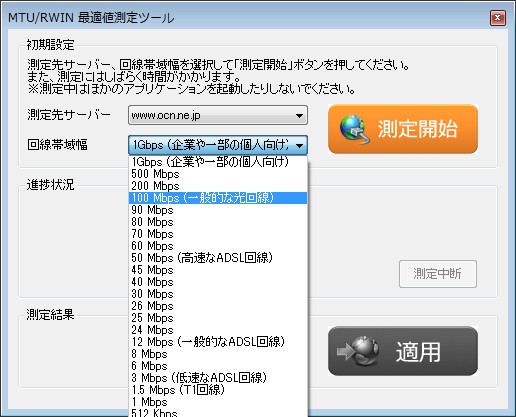Select the 8 Mbps list entry
The height and width of the screenshot is (417, 516).
(x=218, y=354)
